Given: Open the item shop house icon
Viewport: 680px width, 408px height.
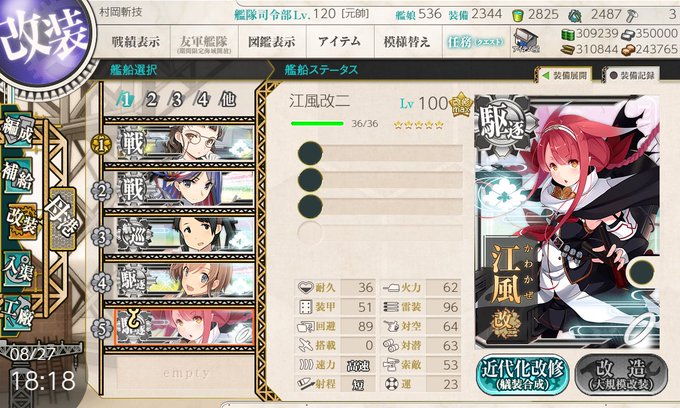Looking at the screenshot, I should click(x=526, y=42).
